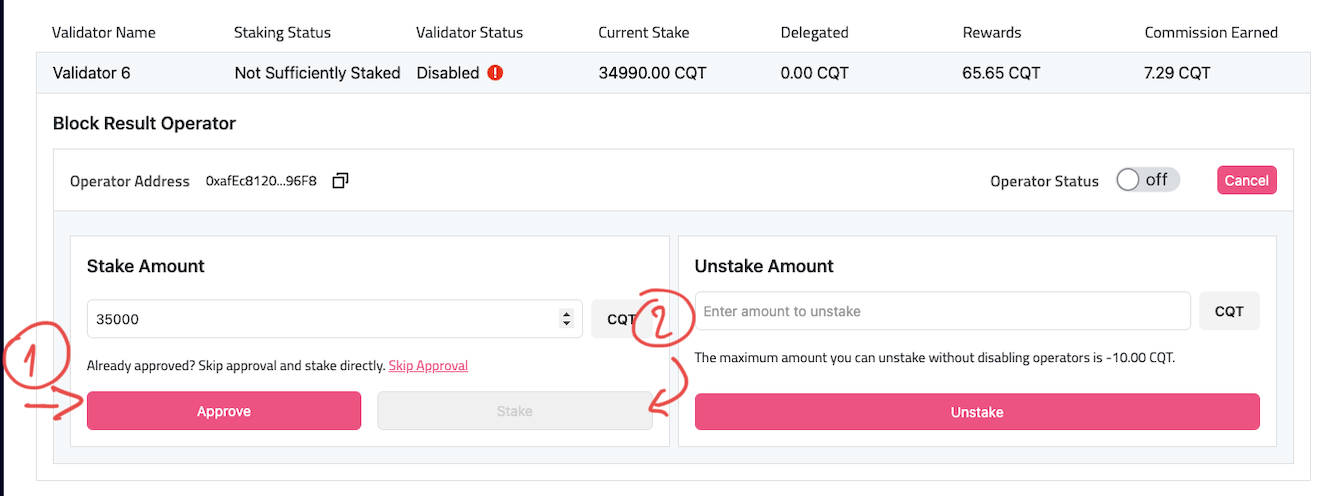Screen dimensions: 1336x496
Task: Focus the Stake Amount field showing 35000
Action: 334,319
